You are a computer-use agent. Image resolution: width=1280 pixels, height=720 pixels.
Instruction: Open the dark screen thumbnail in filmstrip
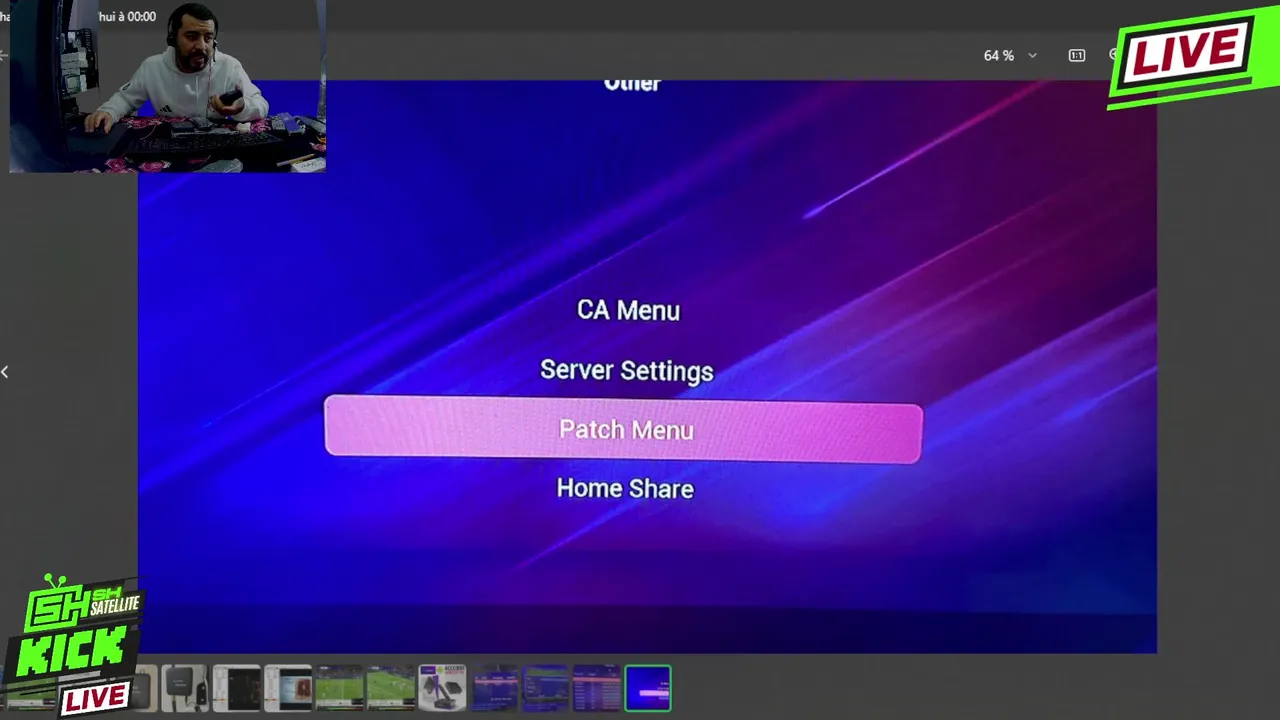236,688
